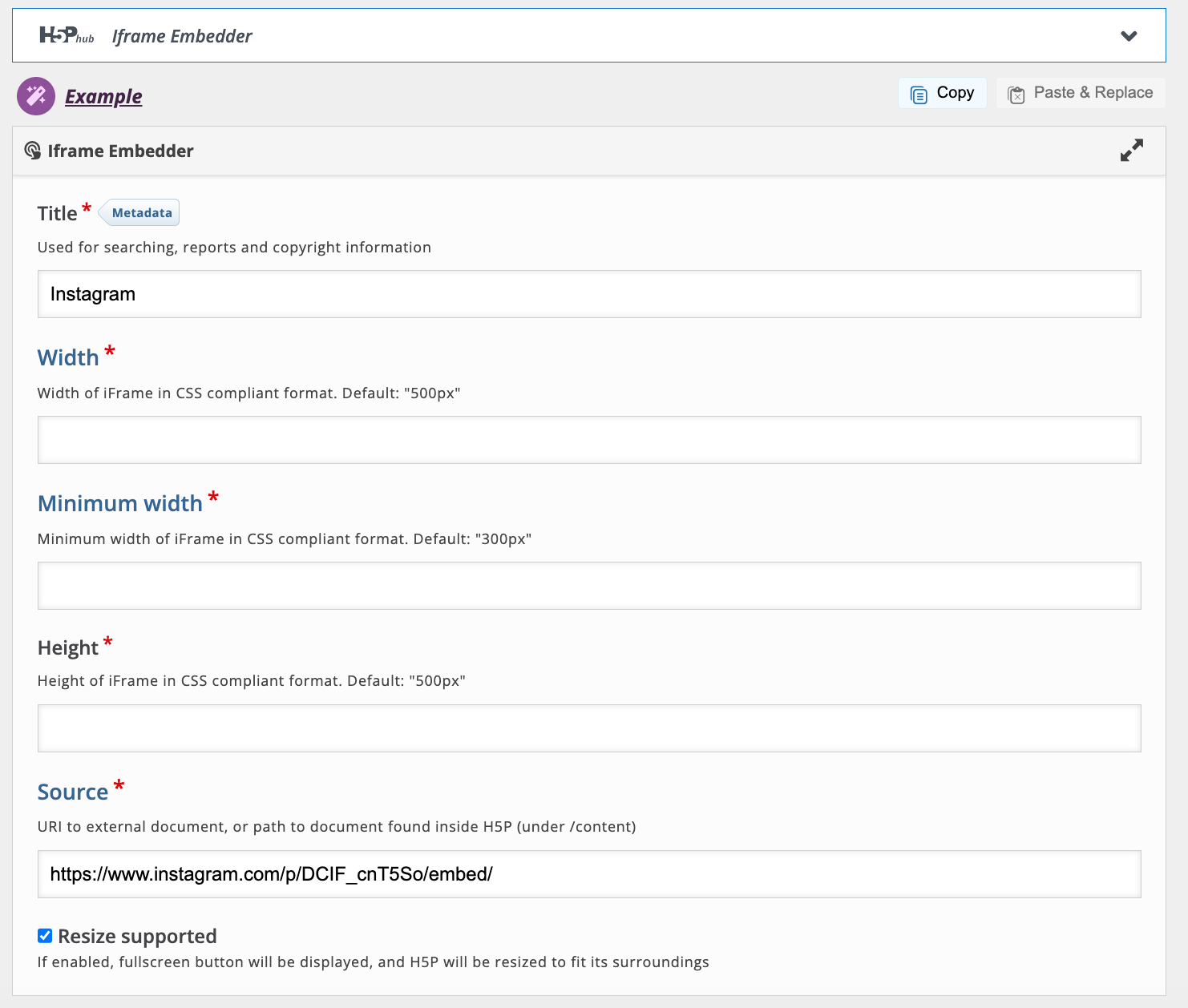Click the Iframe Embedder panel header icon
The width and height of the screenshot is (1188, 1008).
pyautogui.click(x=33, y=151)
